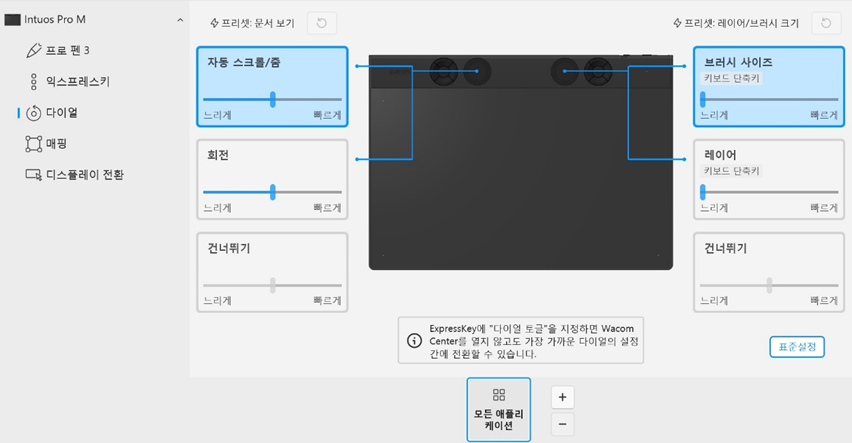Click 빠르게 label under 자동 스크롤/줌
Viewport: 852px width, 443px height.
(327, 115)
